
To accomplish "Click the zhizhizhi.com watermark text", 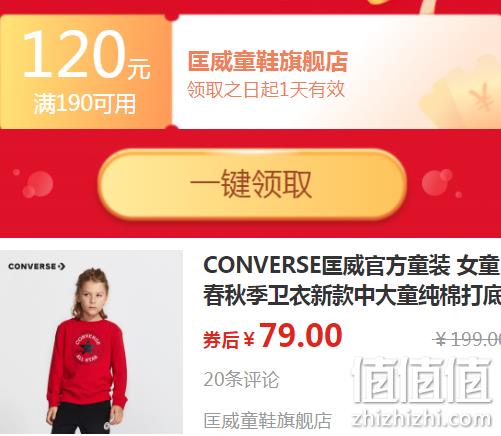I will (422, 418).
